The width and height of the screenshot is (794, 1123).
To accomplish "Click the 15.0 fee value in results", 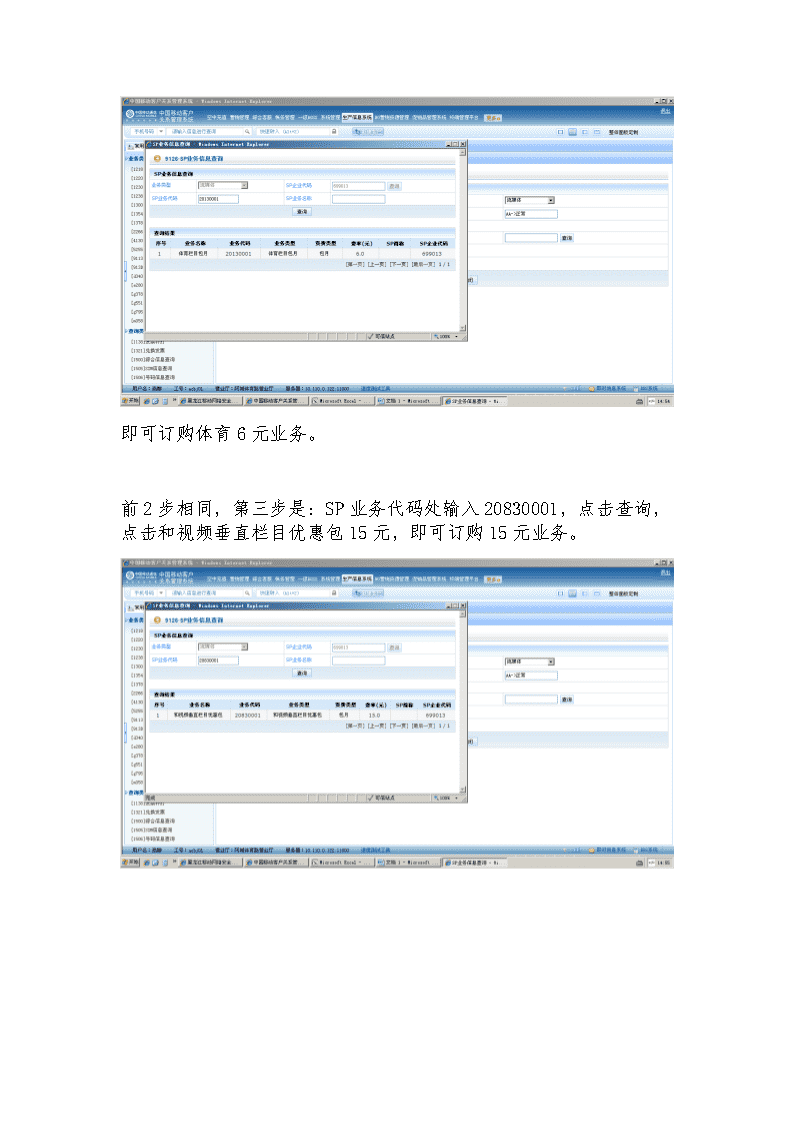I will point(374,715).
